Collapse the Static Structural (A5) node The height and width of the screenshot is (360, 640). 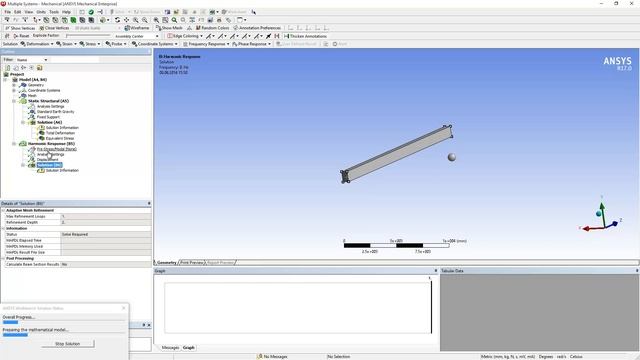coord(14,101)
